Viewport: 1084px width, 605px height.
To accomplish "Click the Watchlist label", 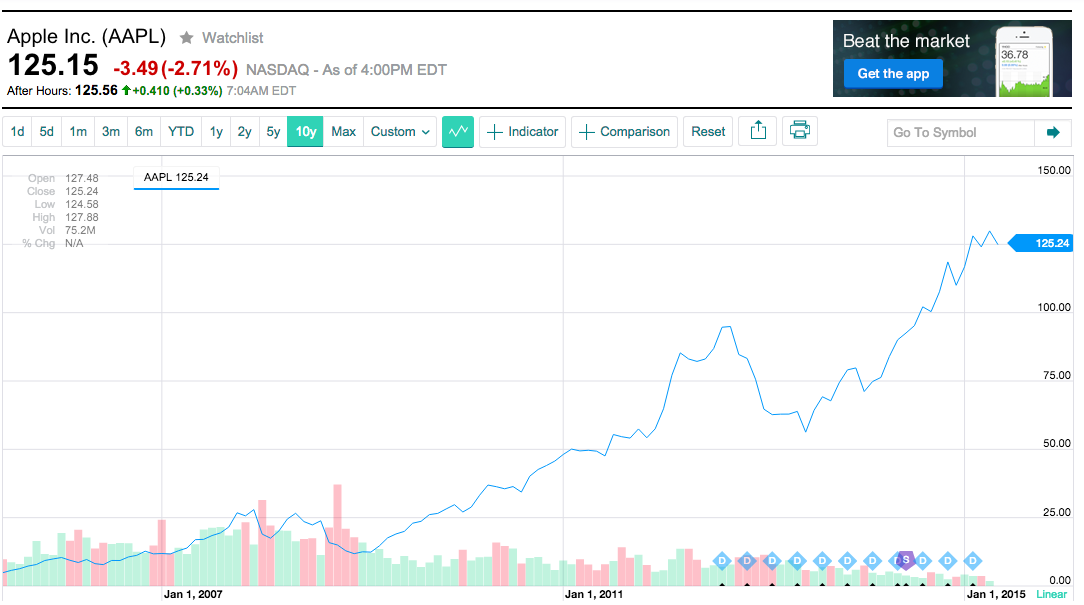I will click(x=232, y=38).
